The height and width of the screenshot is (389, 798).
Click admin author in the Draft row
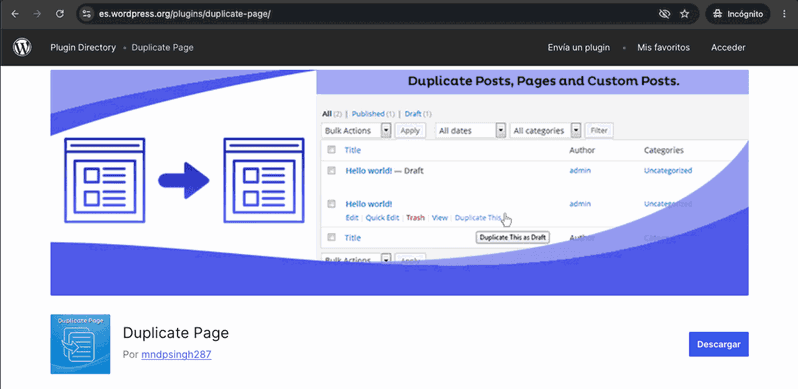tap(580, 171)
